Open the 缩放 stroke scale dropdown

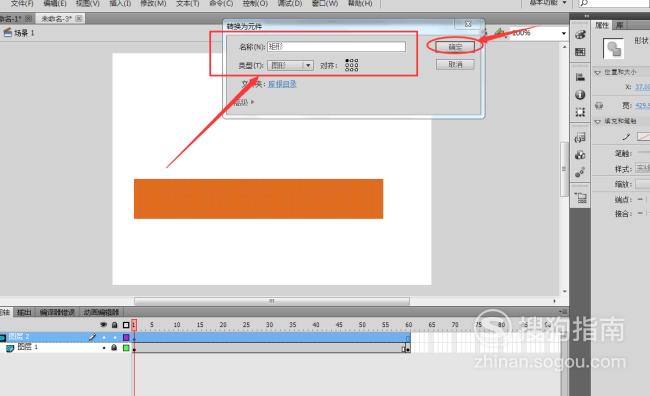(643, 184)
